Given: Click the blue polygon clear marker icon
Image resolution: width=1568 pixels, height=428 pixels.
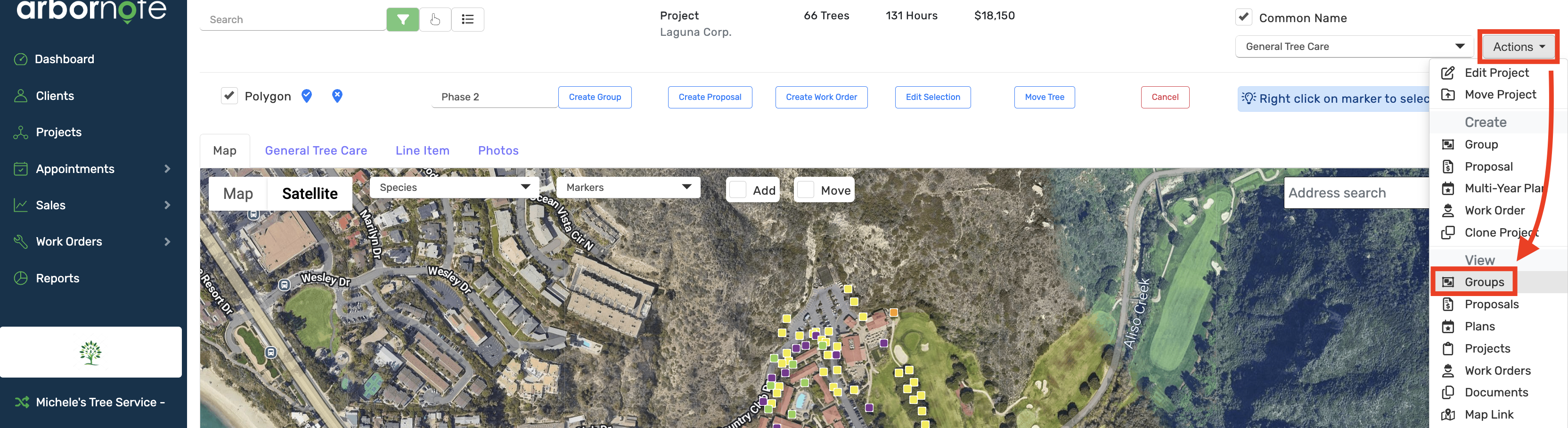Looking at the screenshot, I should coord(337,96).
